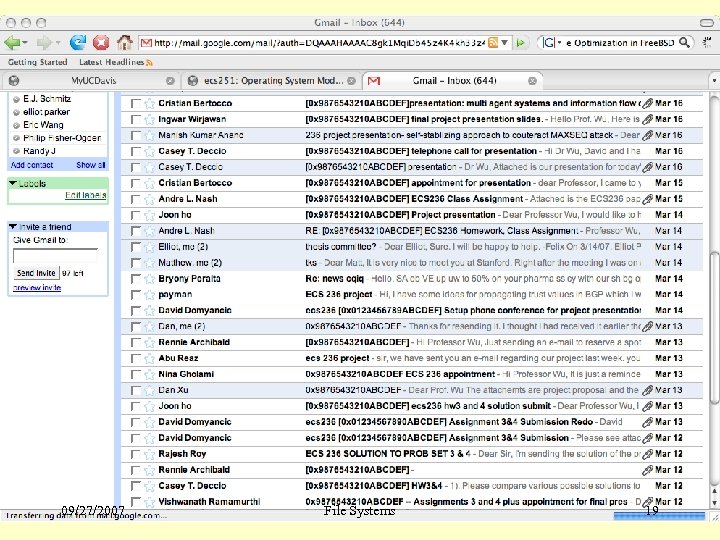Collapse the Invite a friend section triangle
Viewport: 720px width, 540px height.
(13, 227)
